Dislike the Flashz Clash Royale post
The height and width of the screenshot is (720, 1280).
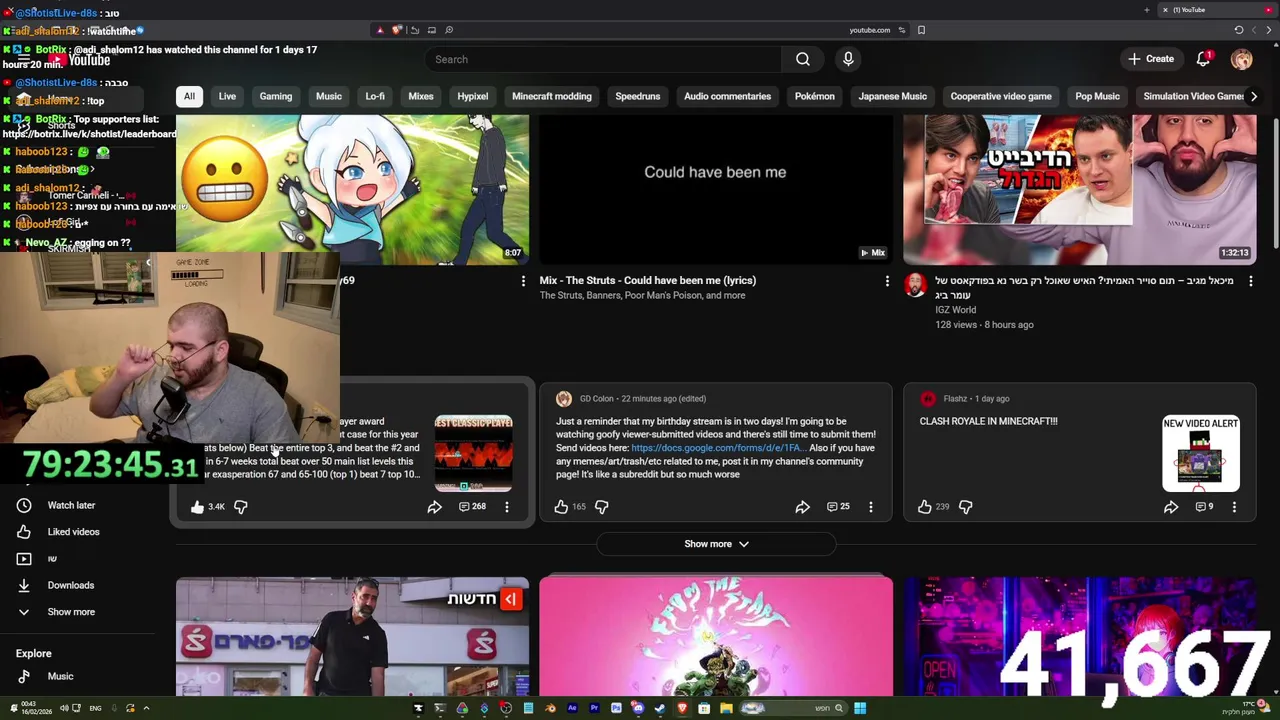(965, 507)
